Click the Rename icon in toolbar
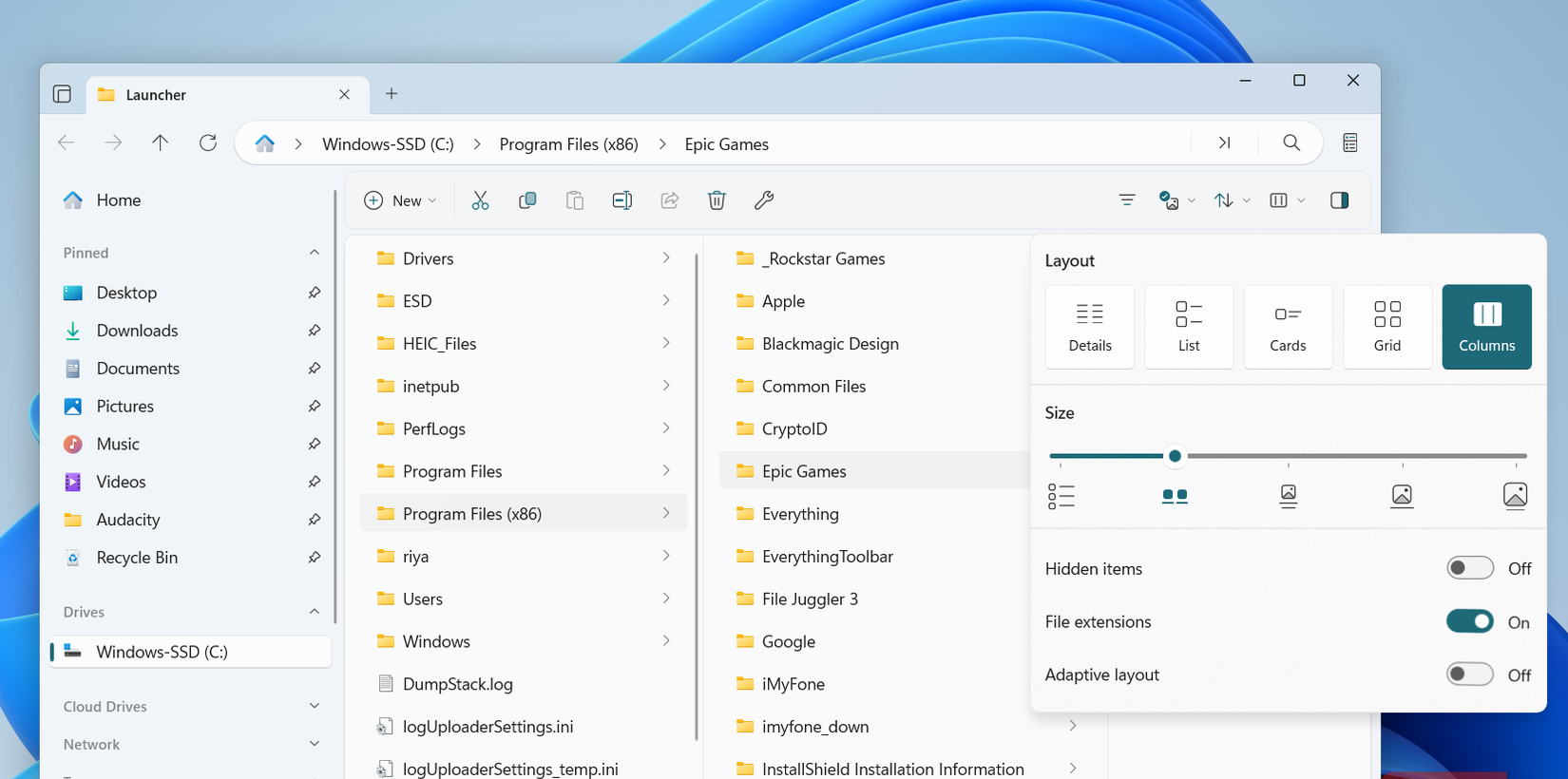This screenshot has width=1568, height=779. tap(622, 200)
